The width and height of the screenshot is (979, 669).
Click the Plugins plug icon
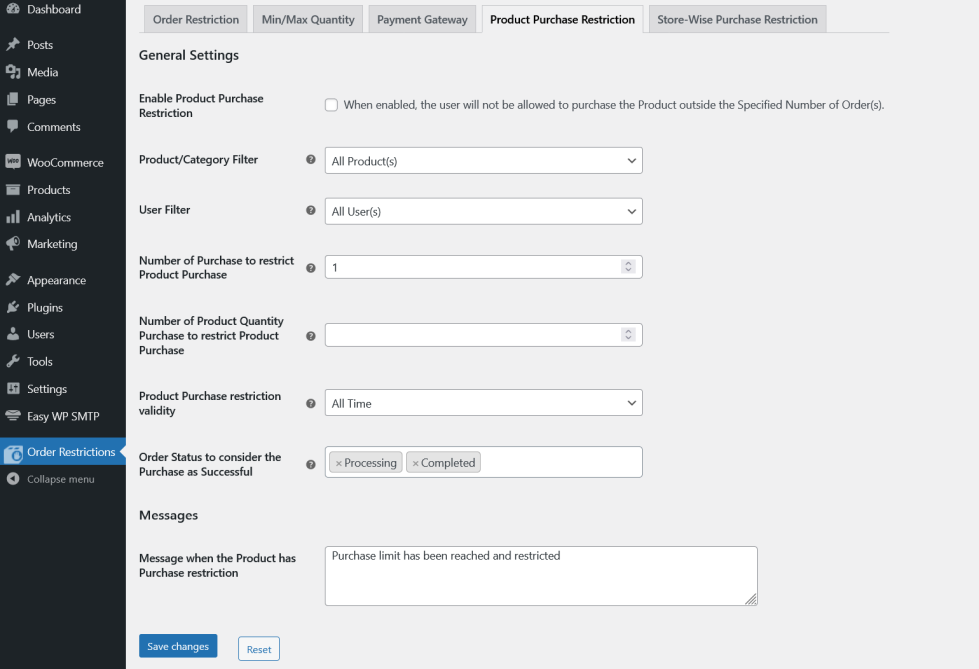coord(13,307)
